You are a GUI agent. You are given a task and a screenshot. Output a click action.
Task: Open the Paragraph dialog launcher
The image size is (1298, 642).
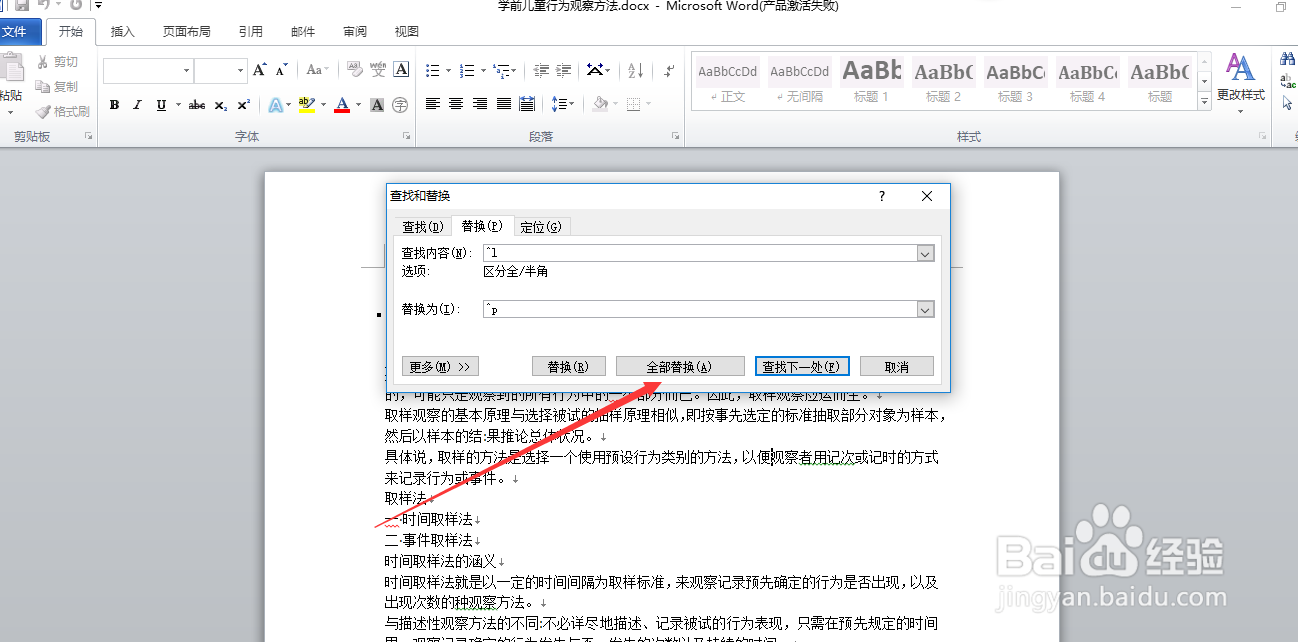pyautogui.click(x=673, y=136)
